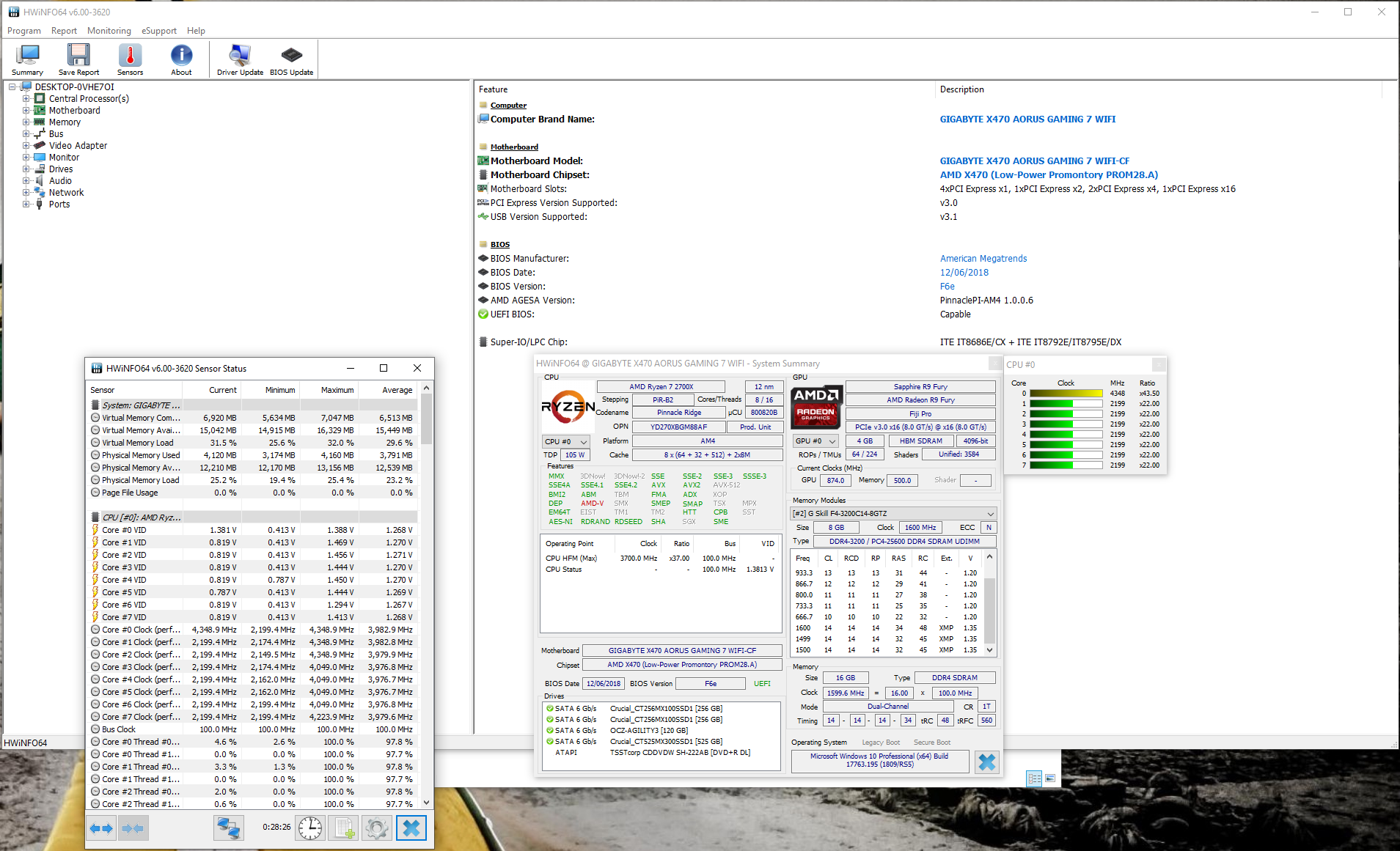1400x851 pixels.
Task: Click the AMD X470 chipset description link
Action: [x=1049, y=175]
